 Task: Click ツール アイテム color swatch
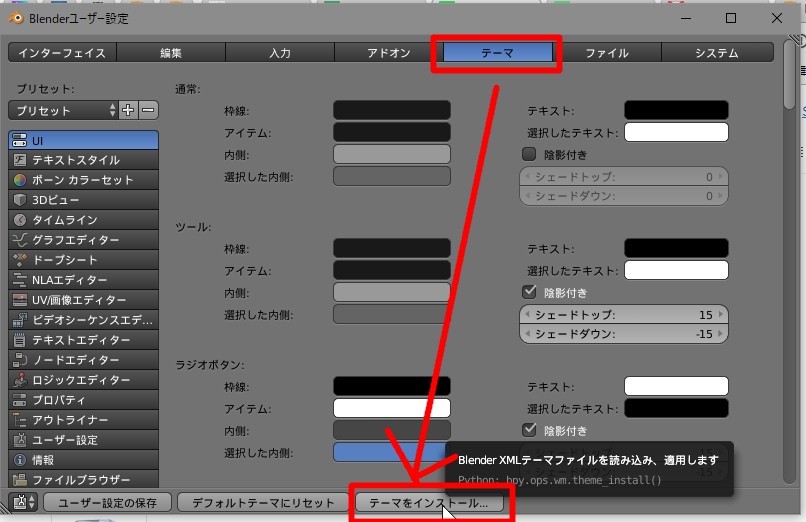coord(392,270)
